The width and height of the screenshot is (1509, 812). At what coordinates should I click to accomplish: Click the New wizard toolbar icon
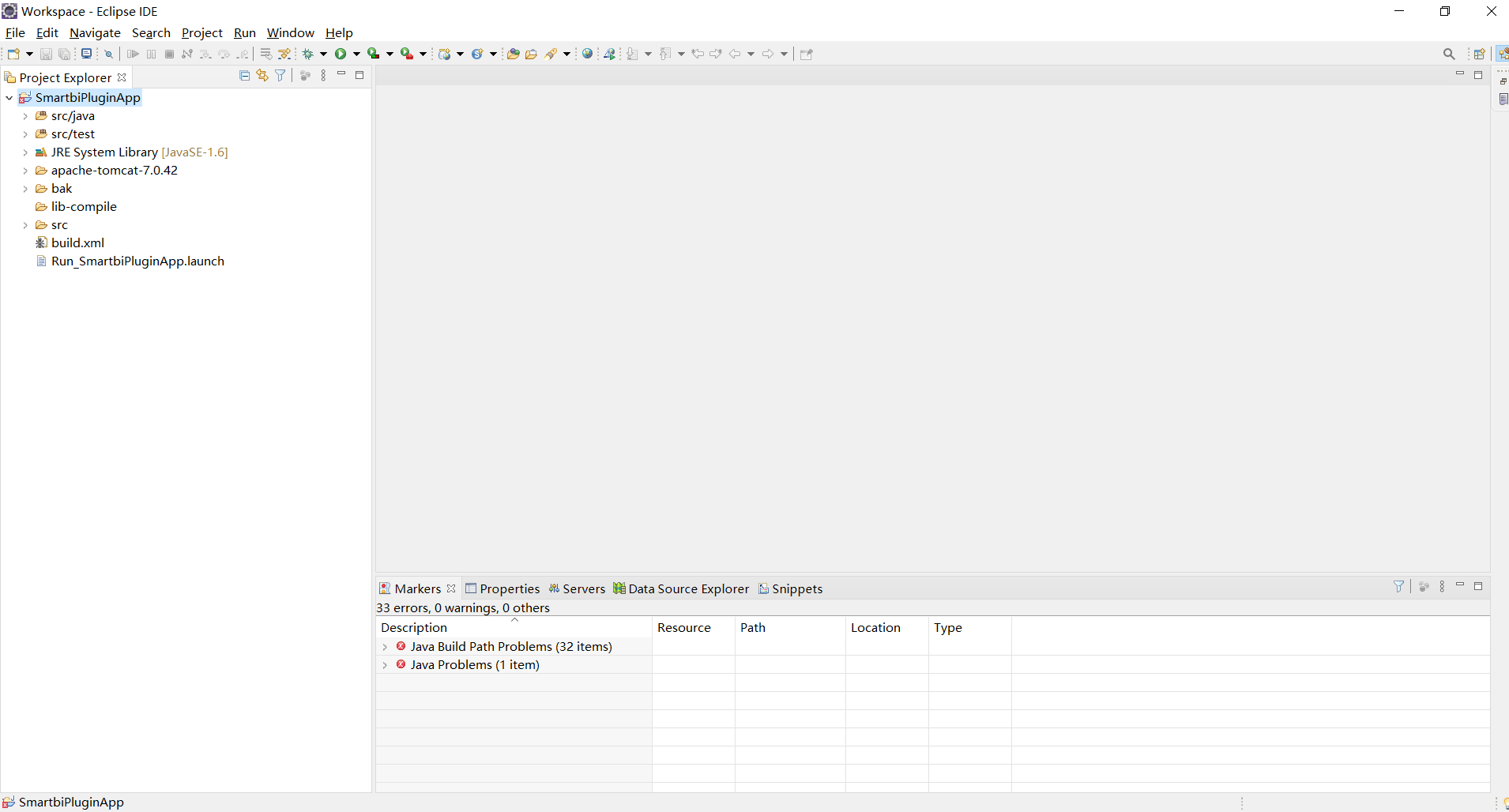[13, 54]
